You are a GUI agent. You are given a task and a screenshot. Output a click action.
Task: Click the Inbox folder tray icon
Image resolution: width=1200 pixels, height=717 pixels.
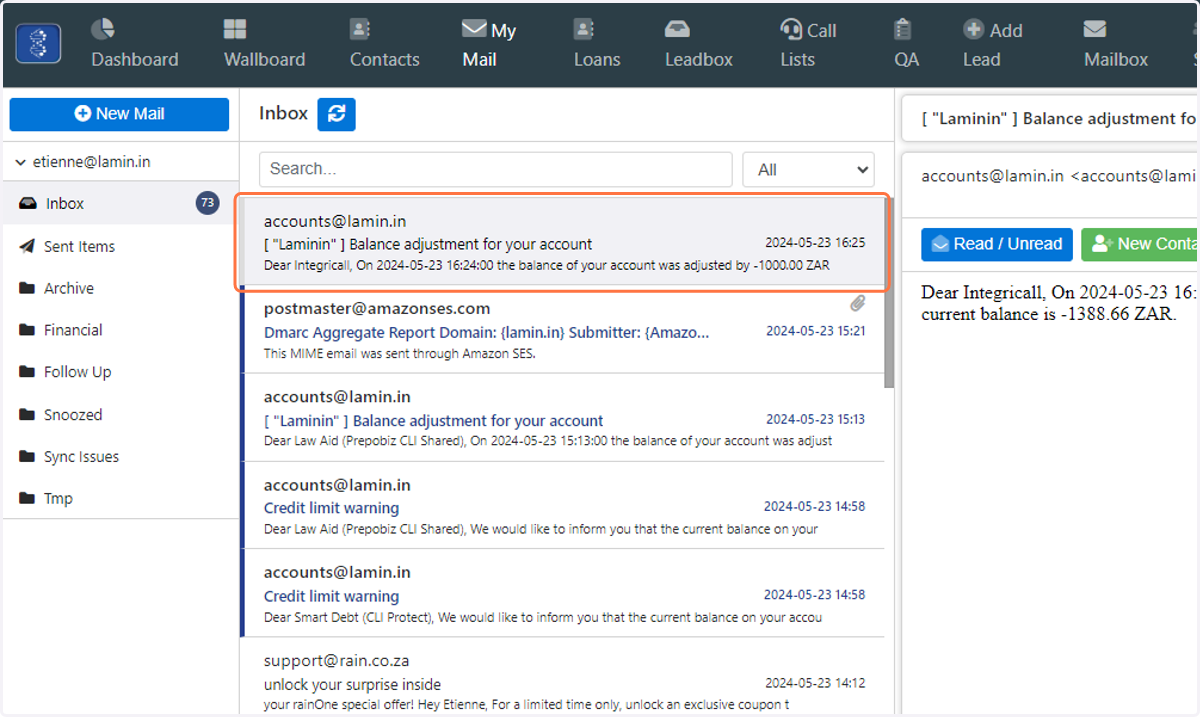pyautogui.click(x=28, y=203)
